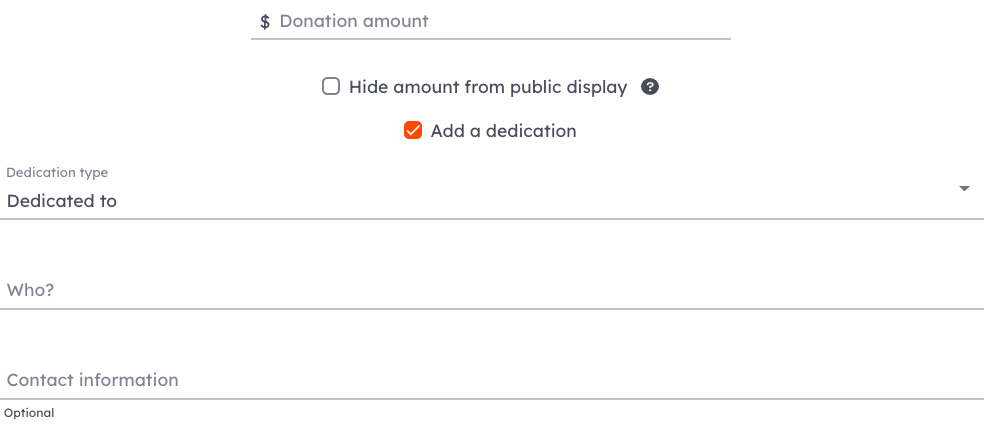Click the "Optional" helper text

click(x=29, y=413)
